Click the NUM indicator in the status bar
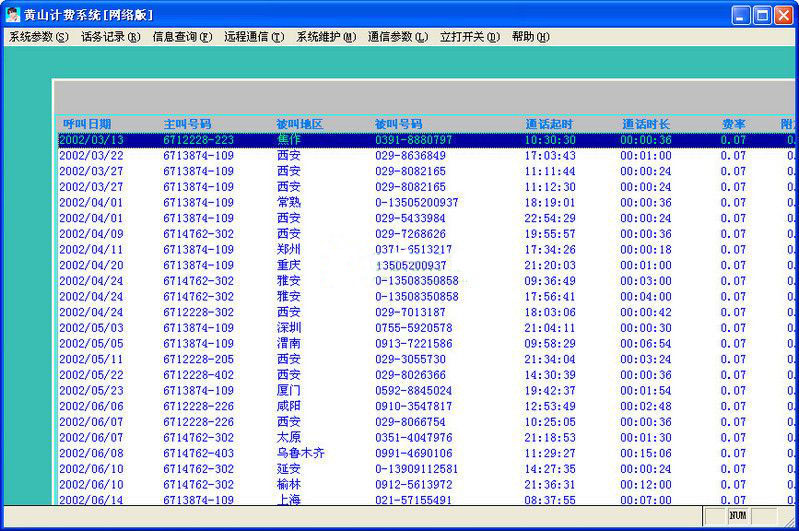Image resolution: width=799 pixels, height=531 pixels. 738,516
